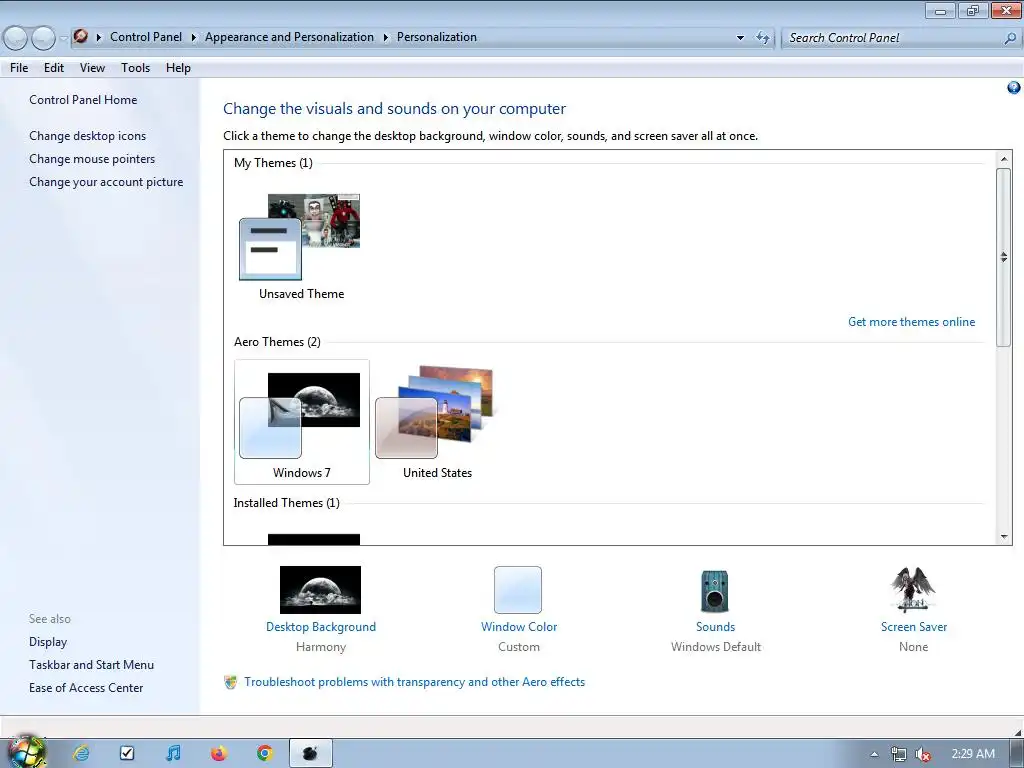Open the Display link under See also
Viewport: 1024px width, 768px height.
pos(48,642)
